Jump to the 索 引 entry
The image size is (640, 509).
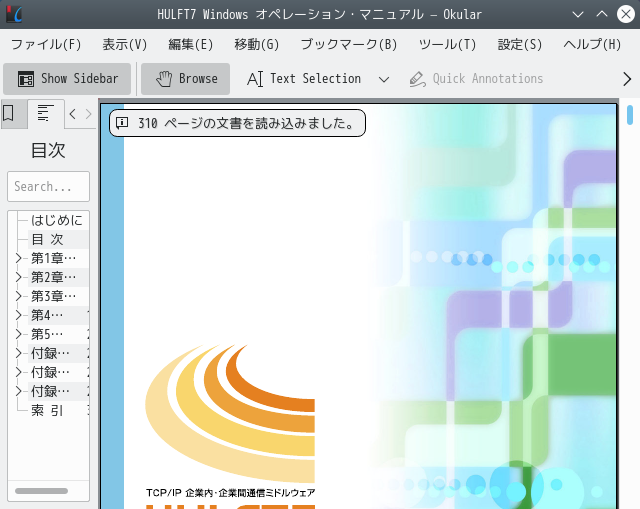coord(47,410)
